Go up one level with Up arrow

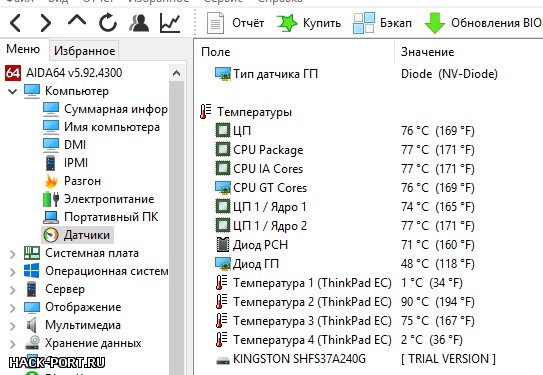click(x=77, y=20)
